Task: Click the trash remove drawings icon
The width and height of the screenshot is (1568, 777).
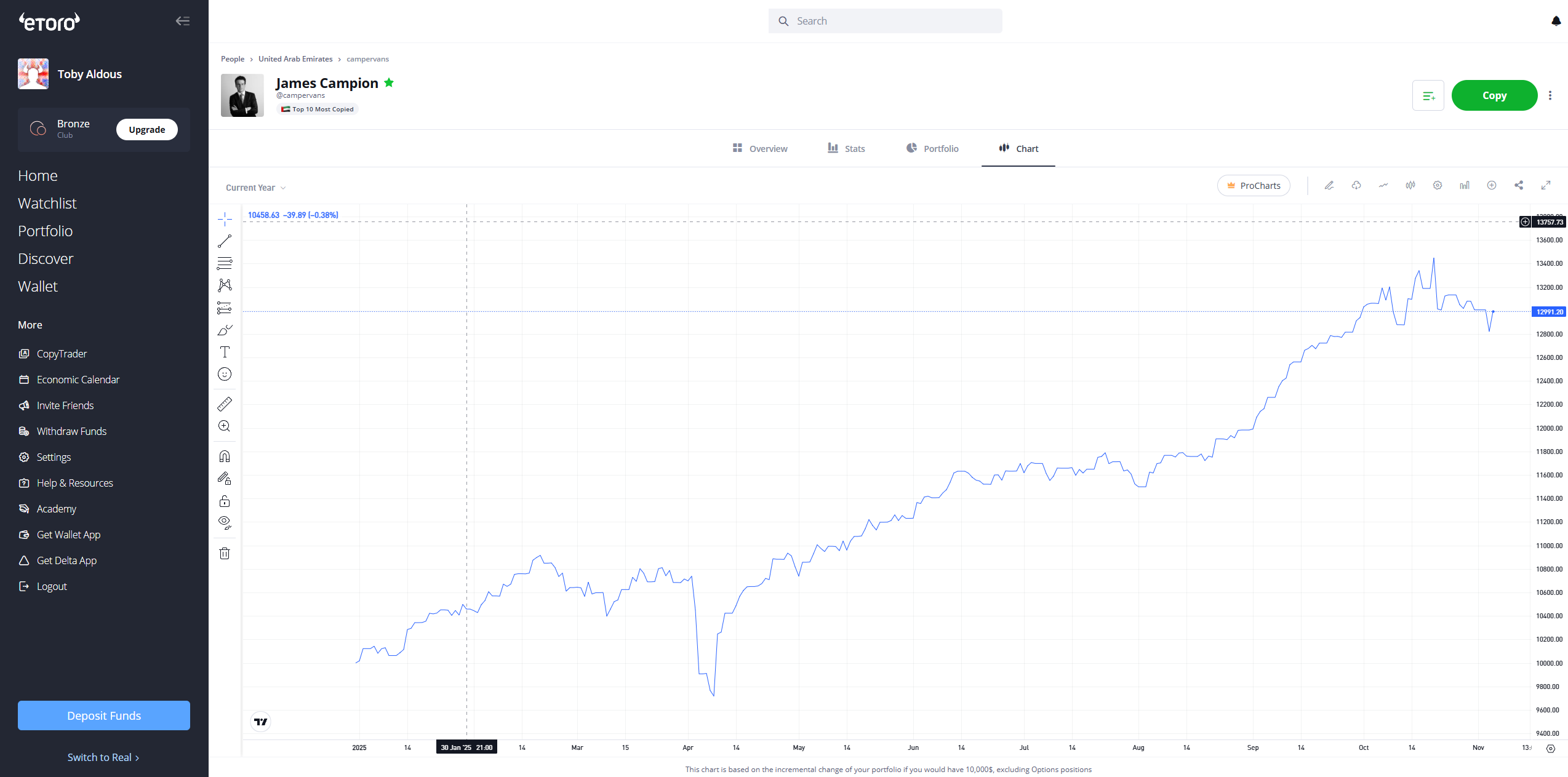Action: coord(225,554)
